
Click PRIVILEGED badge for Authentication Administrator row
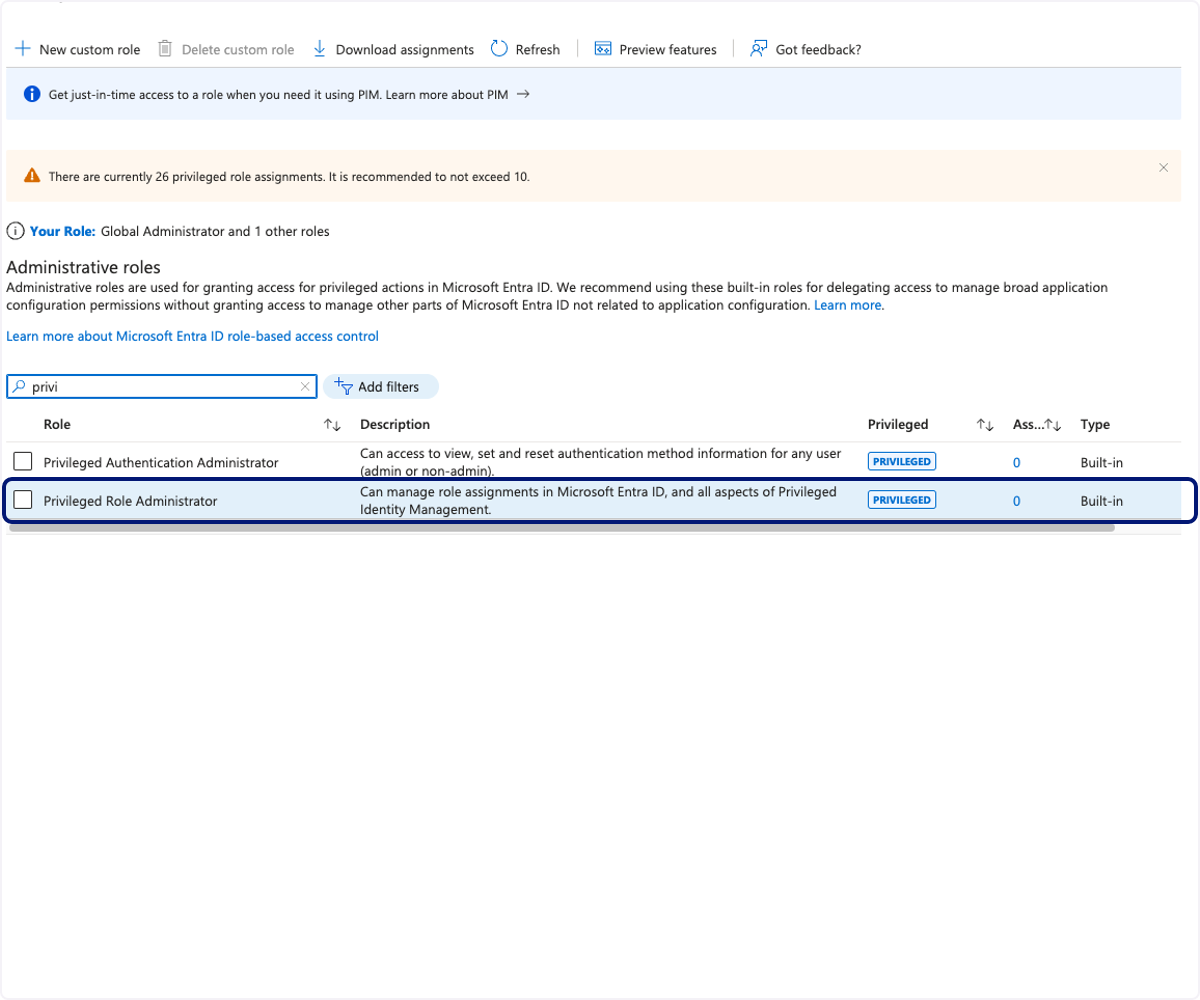click(x=902, y=462)
